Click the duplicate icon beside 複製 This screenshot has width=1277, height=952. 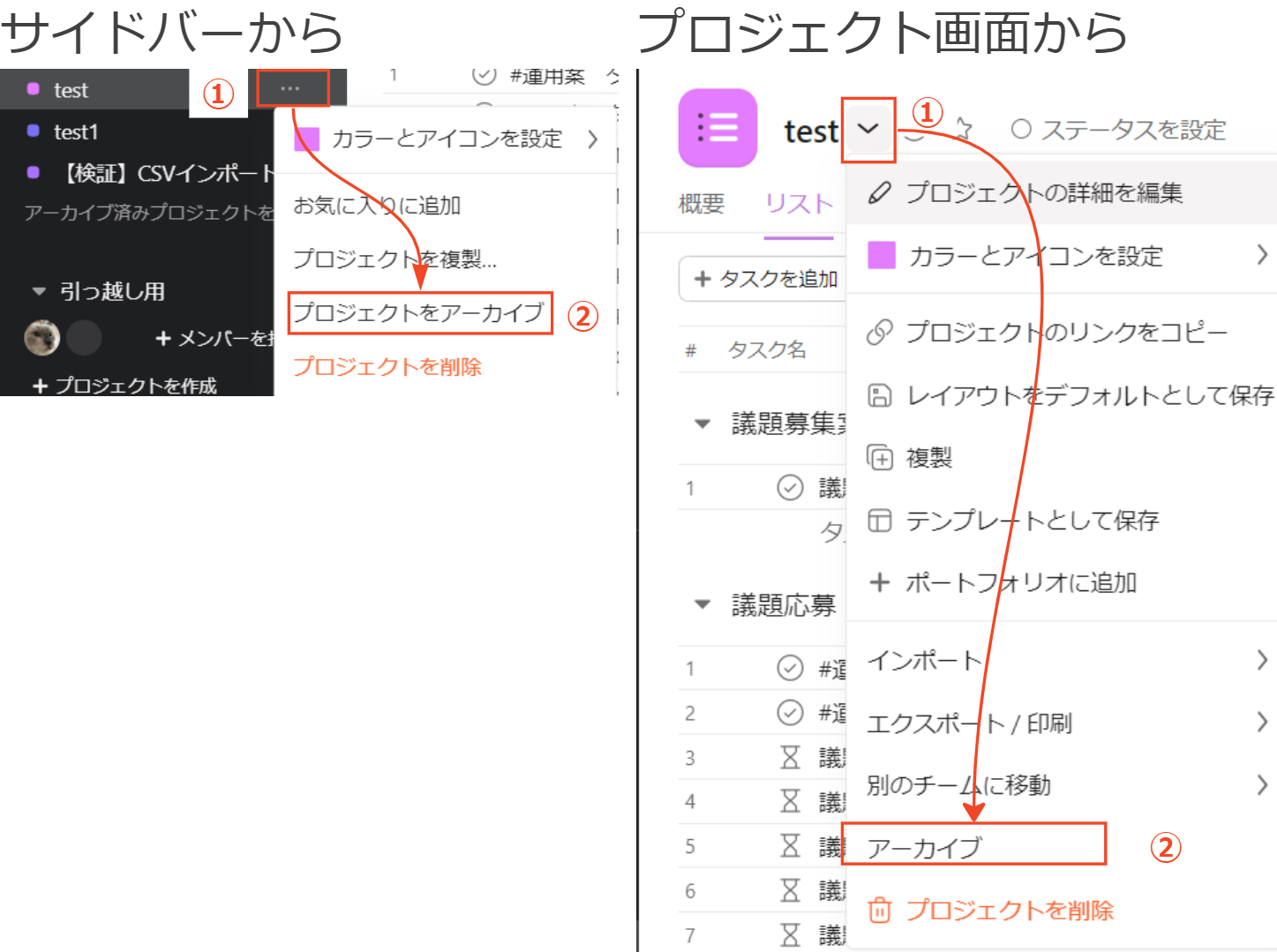(880, 457)
